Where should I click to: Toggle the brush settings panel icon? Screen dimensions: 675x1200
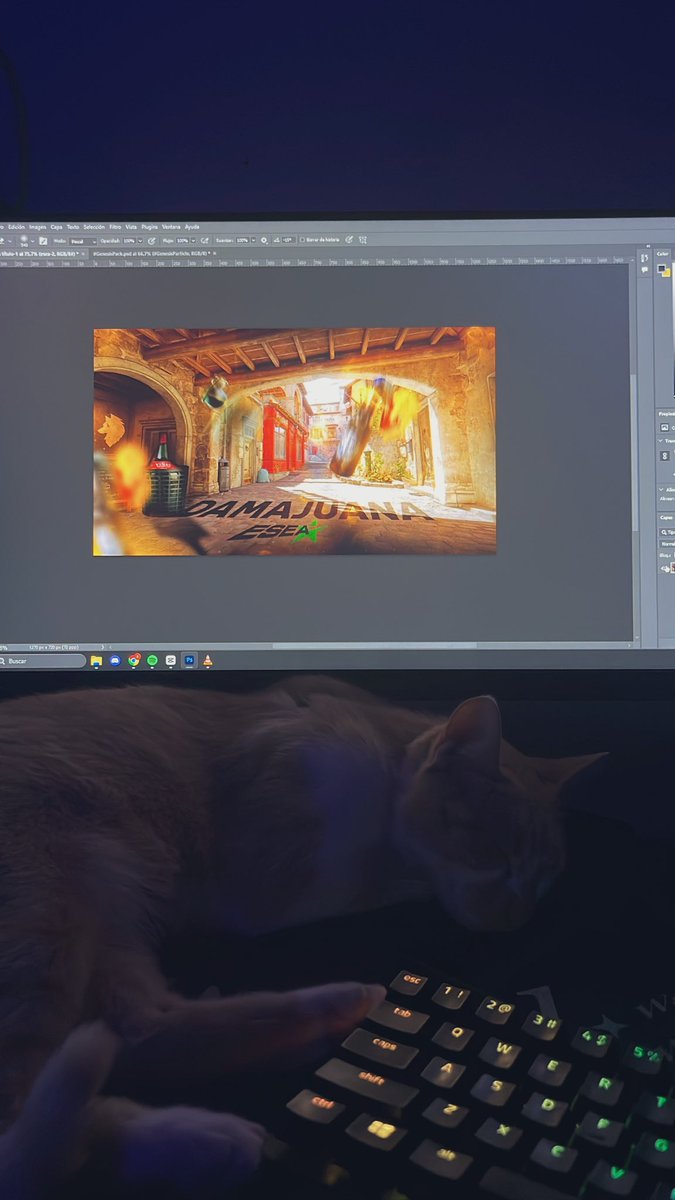click(x=43, y=241)
